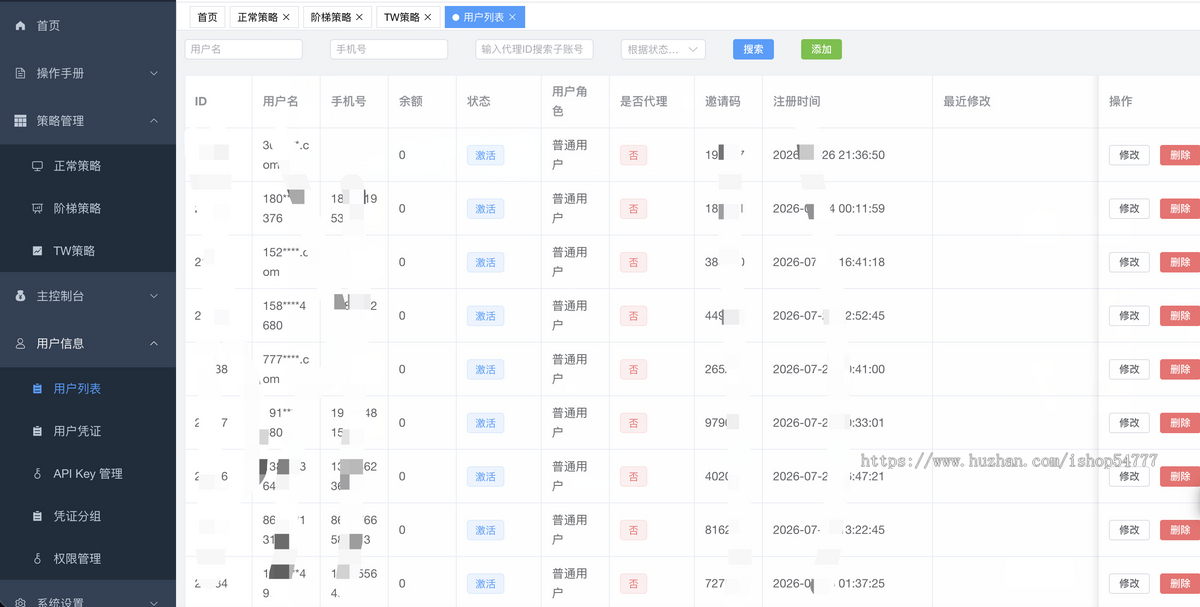Click the 主控制台 money bag icon
The width and height of the screenshot is (1200, 607).
(x=21, y=296)
